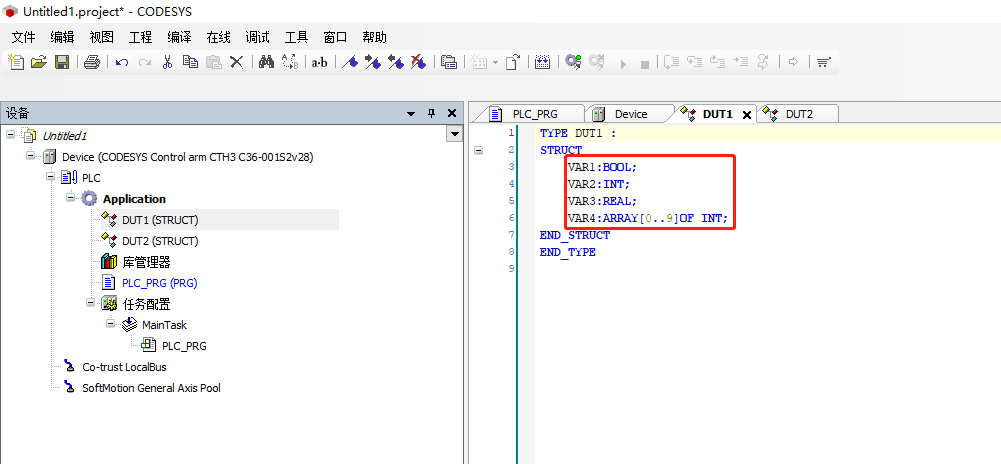
Task: Click the Stop square icon
Action: coord(645,64)
